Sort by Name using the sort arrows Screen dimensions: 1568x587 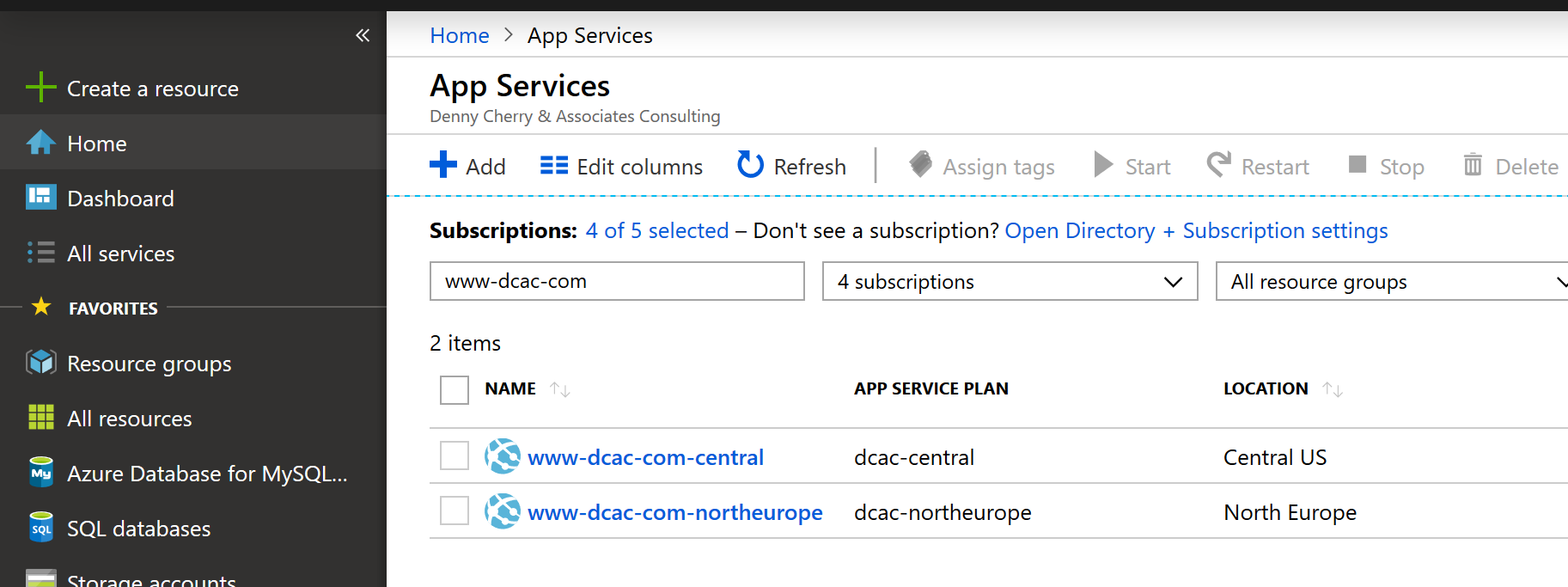(560, 389)
